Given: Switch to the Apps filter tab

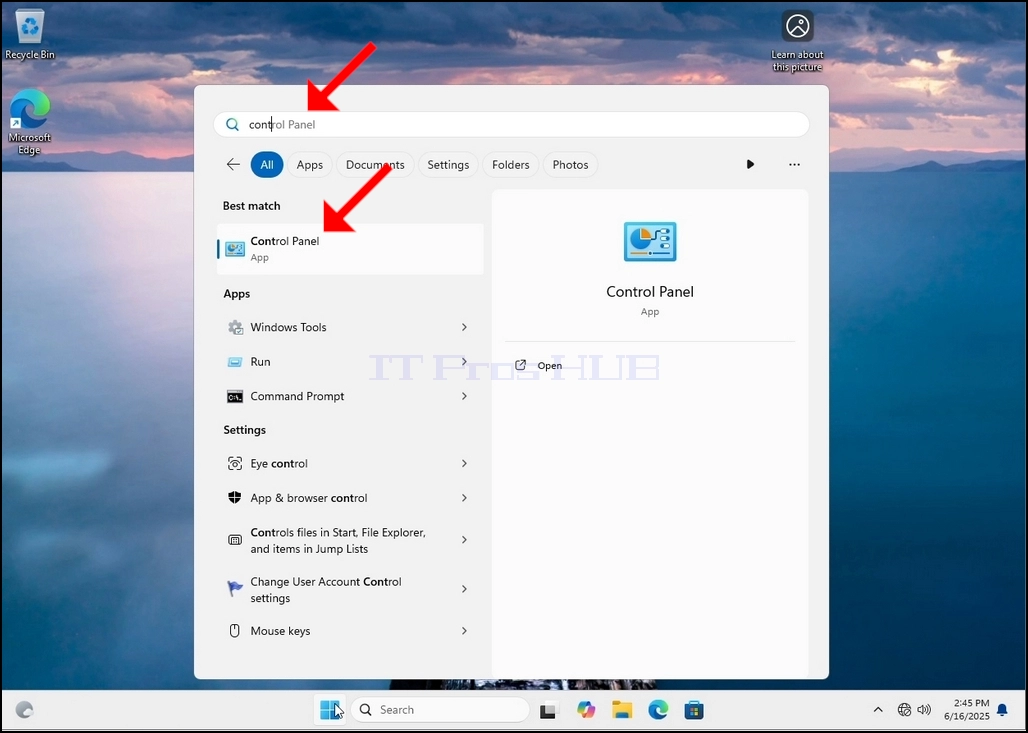Looking at the screenshot, I should (x=309, y=165).
